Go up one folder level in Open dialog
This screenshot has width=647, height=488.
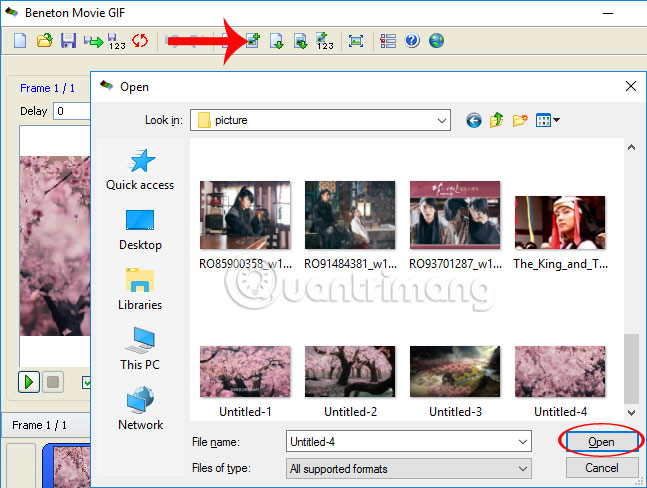click(496, 120)
